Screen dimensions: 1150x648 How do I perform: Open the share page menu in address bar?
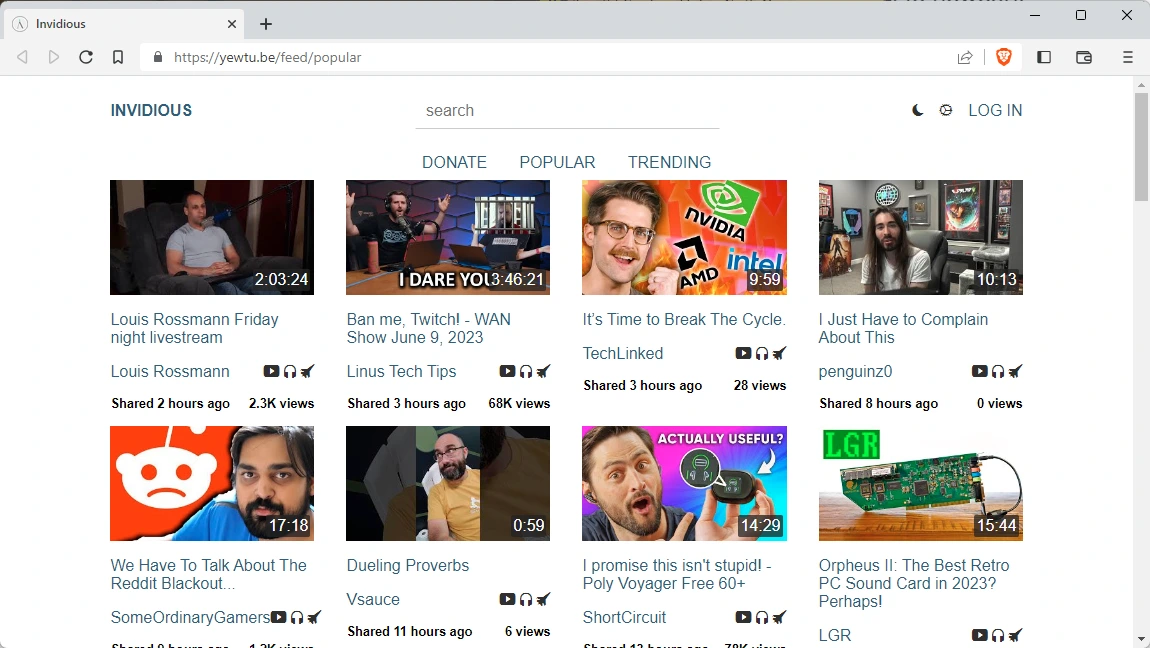point(965,58)
